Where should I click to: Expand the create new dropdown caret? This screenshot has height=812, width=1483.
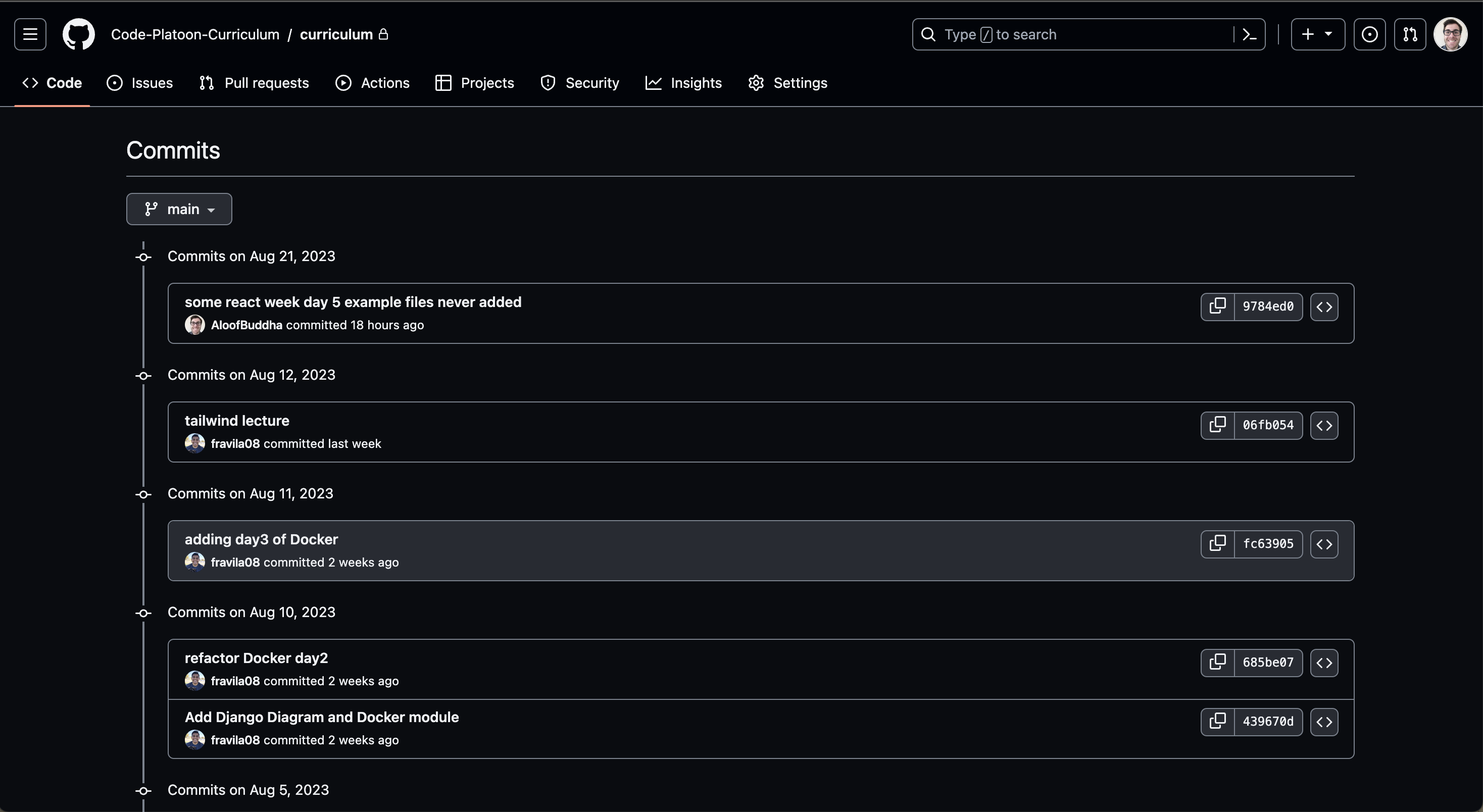pos(1328,34)
